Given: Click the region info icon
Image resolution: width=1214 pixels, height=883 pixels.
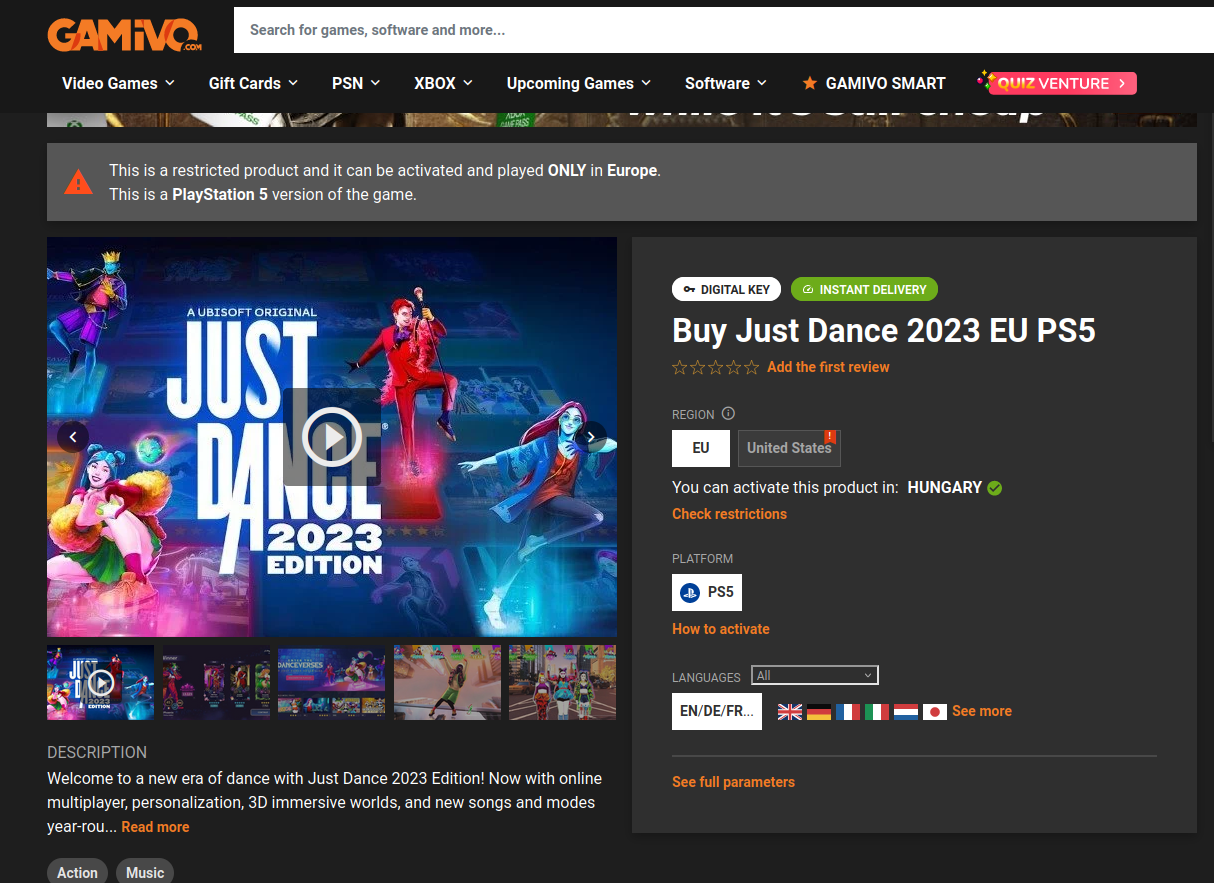Looking at the screenshot, I should coord(728,414).
